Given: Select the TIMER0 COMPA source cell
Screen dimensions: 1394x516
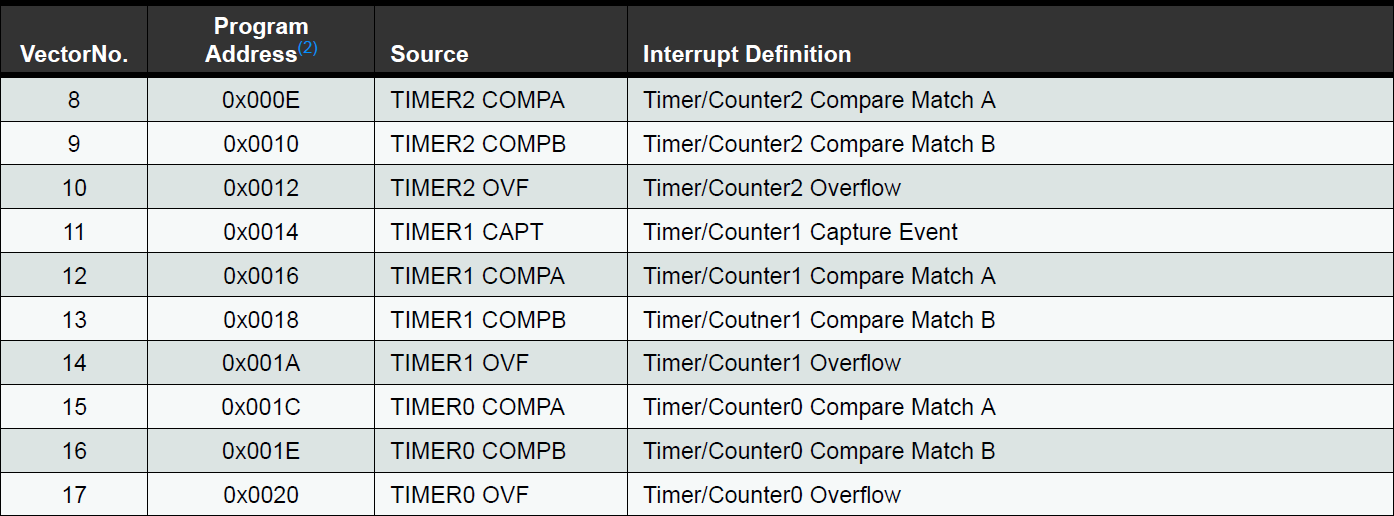Looking at the screenshot, I should point(477,407).
